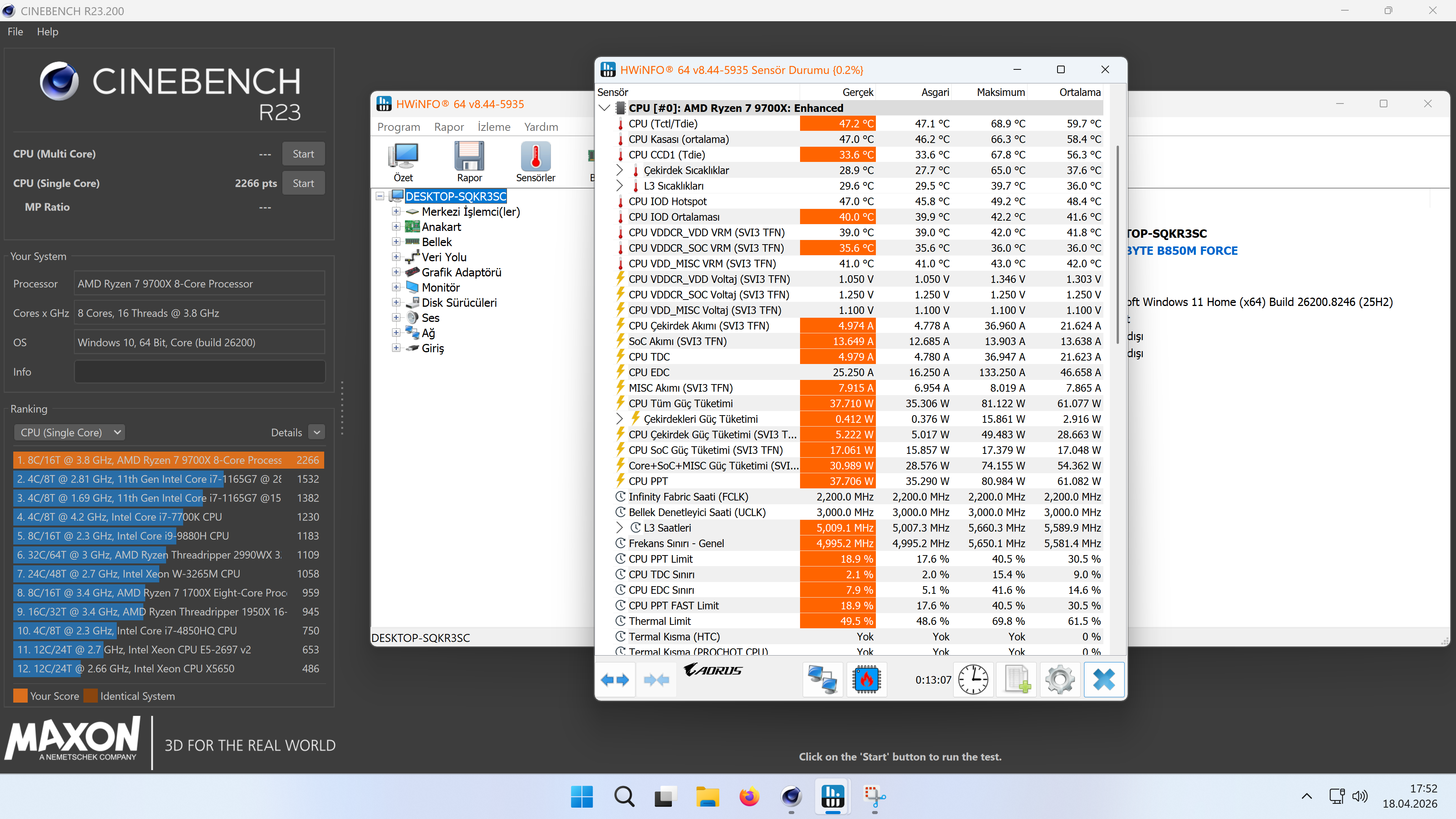This screenshot has width=1456, height=819.
Task: Start logging with the sheet-plus icon
Action: tap(1016, 680)
